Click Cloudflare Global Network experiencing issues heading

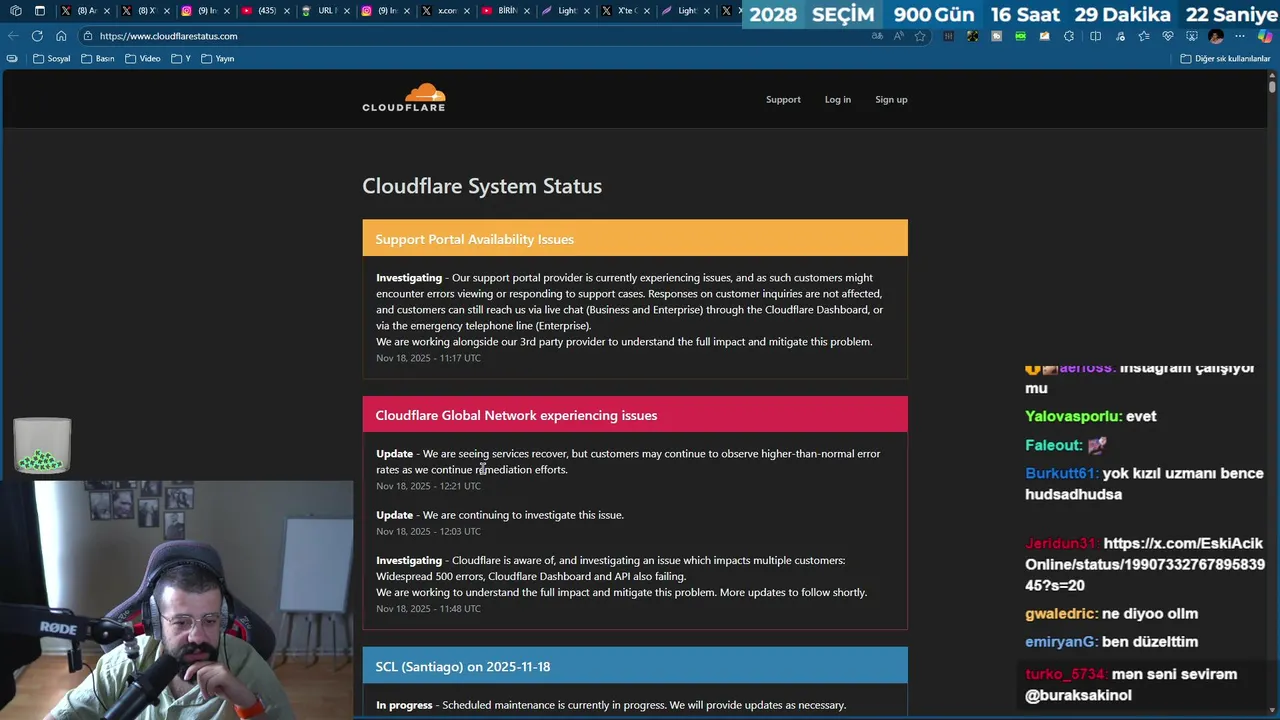pyautogui.click(x=516, y=415)
